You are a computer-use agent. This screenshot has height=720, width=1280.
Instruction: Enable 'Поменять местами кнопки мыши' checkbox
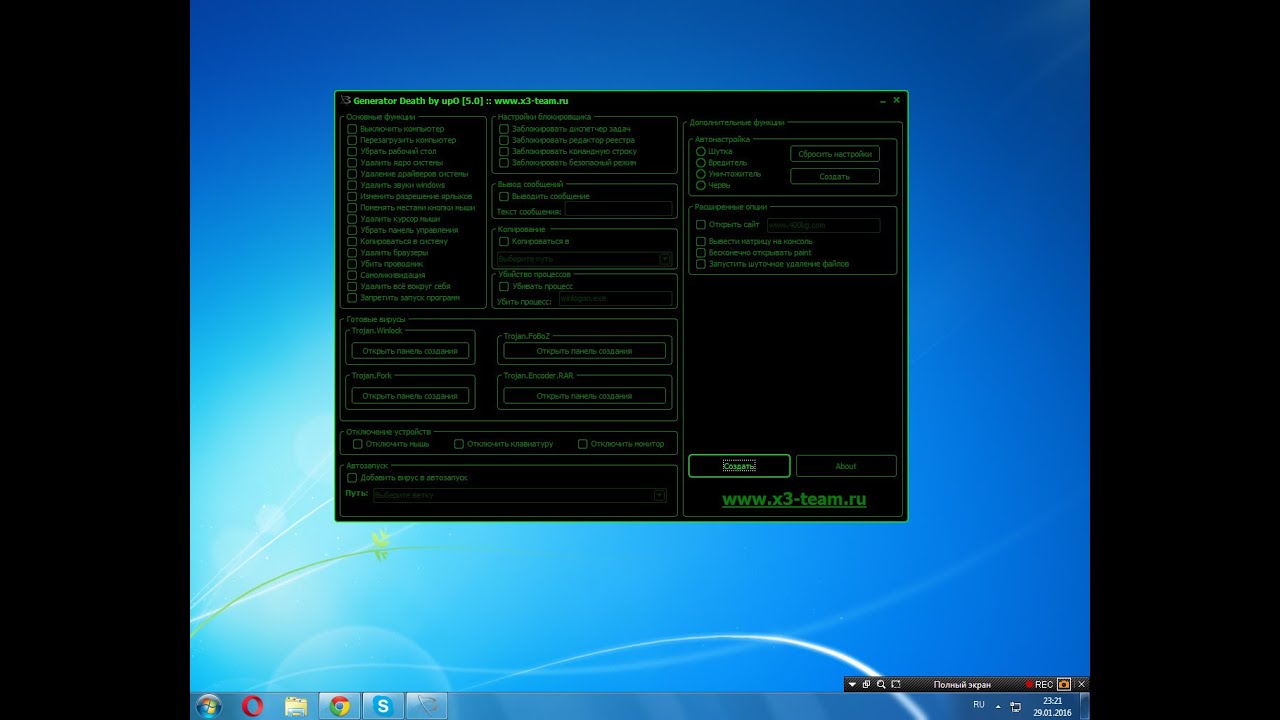point(352,207)
